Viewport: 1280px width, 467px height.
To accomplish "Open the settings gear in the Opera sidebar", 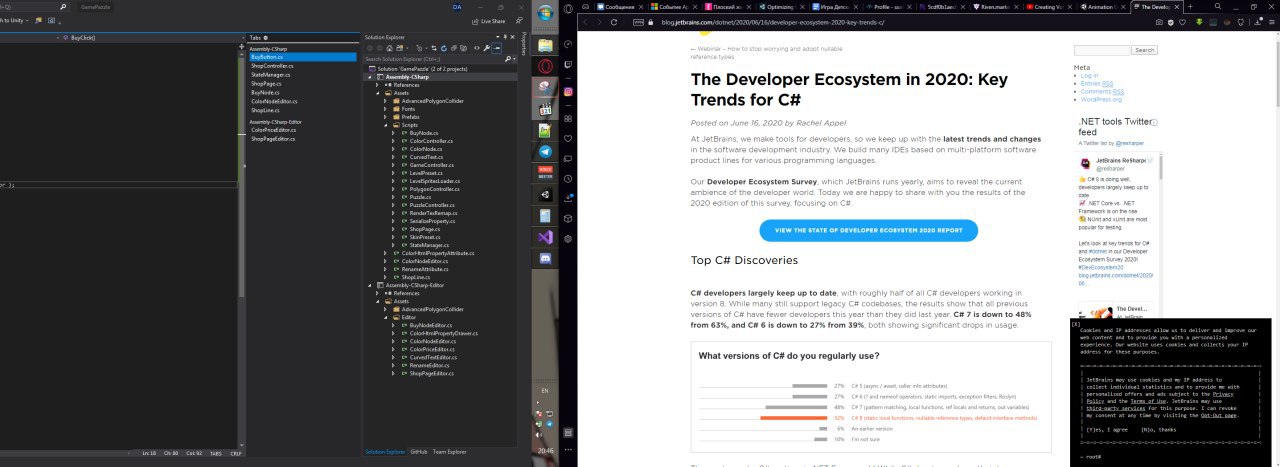I will tap(568, 238).
